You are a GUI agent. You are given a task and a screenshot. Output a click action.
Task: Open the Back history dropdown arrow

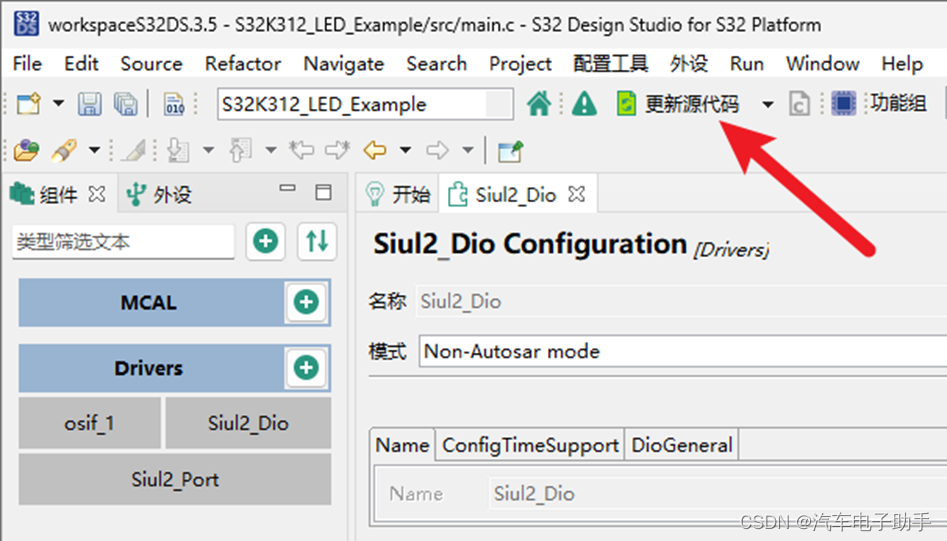[406, 150]
